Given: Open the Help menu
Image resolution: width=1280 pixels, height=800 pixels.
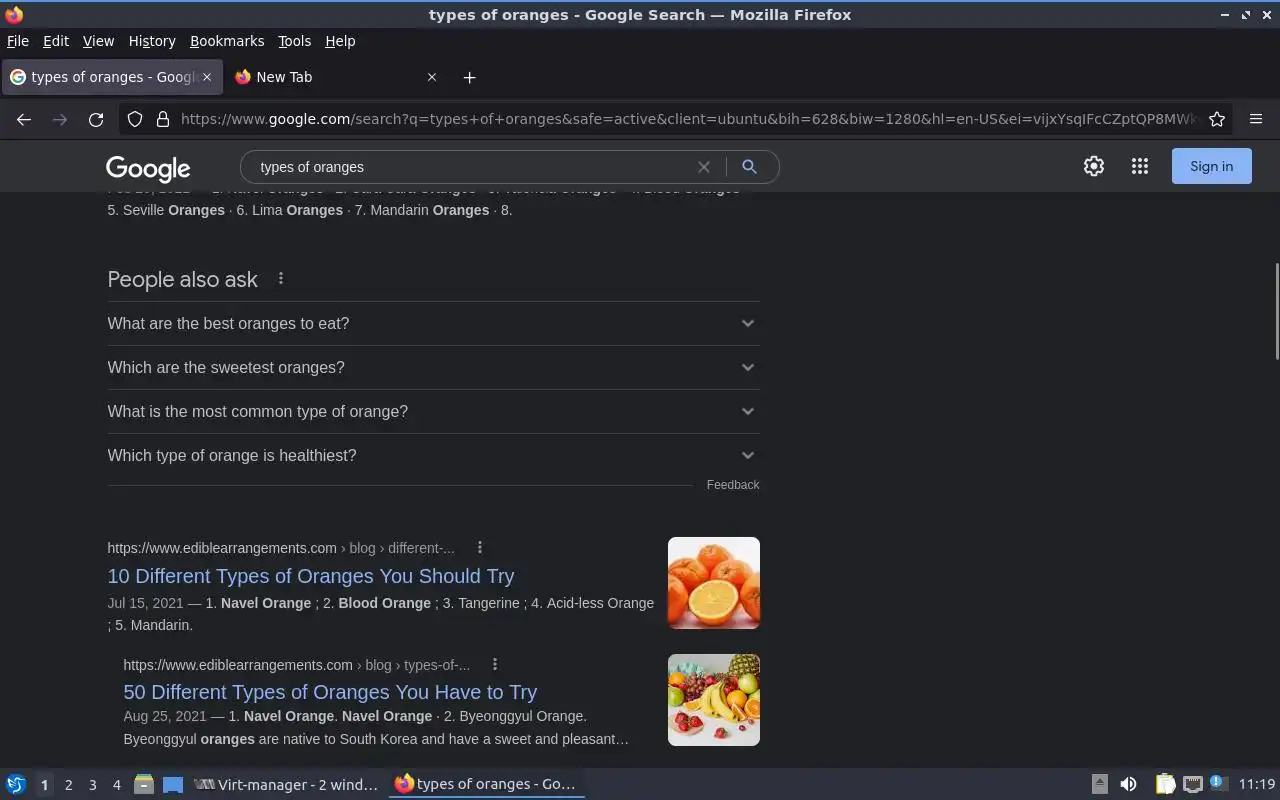Looking at the screenshot, I should pyautogui.click(x=340, y=41).
